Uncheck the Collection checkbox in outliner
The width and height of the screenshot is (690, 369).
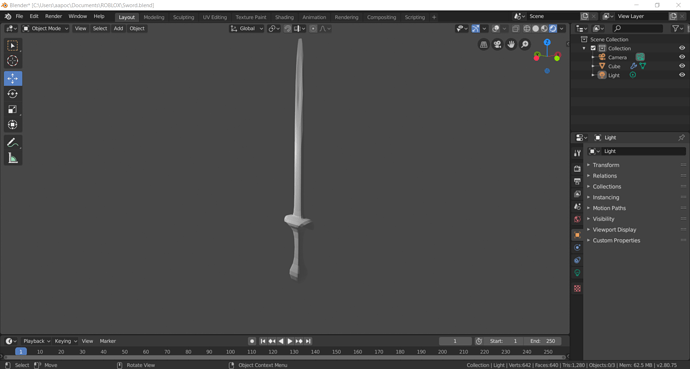(593, 48)
